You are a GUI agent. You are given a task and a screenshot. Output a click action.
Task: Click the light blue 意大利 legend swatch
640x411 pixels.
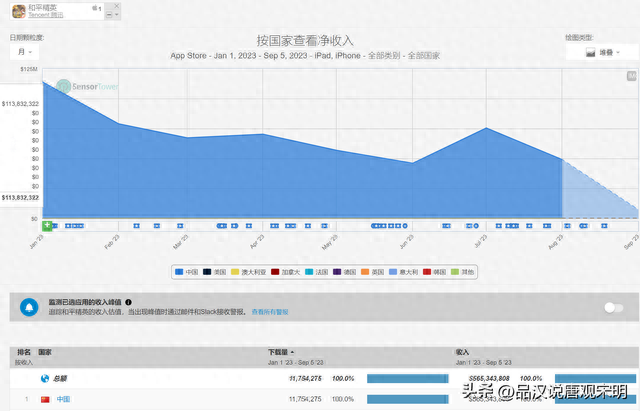[393, 272]
